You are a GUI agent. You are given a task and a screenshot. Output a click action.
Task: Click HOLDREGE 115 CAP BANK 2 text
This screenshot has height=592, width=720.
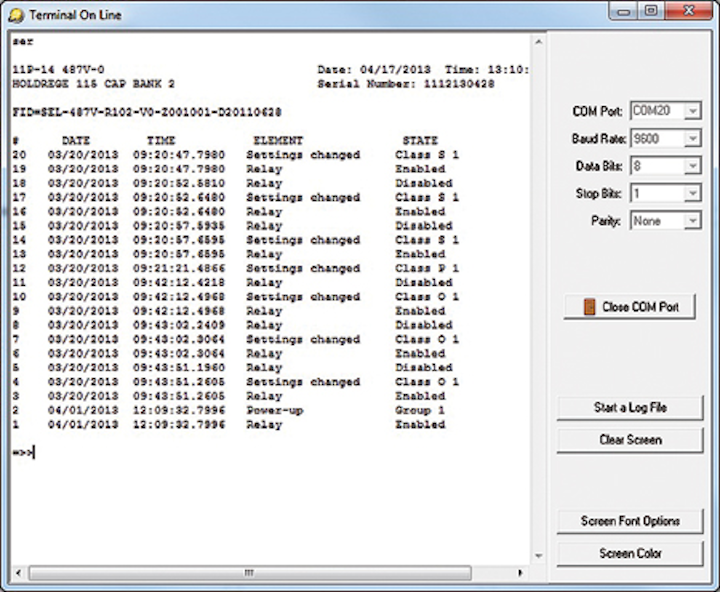pos(93,84)
